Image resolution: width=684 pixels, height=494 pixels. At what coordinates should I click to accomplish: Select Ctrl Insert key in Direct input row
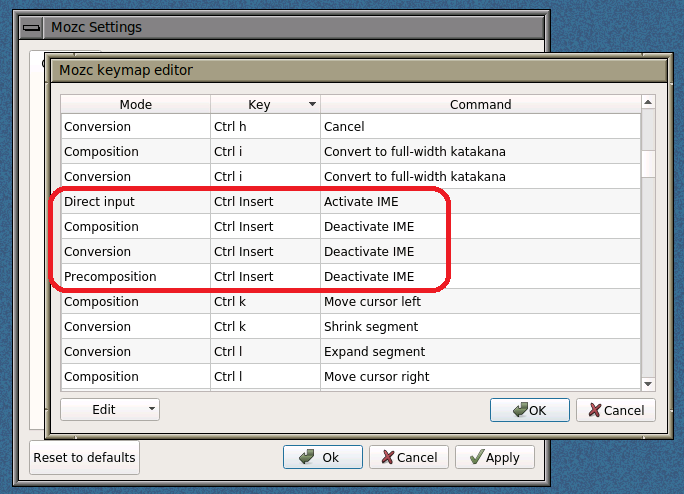[265, 202]
